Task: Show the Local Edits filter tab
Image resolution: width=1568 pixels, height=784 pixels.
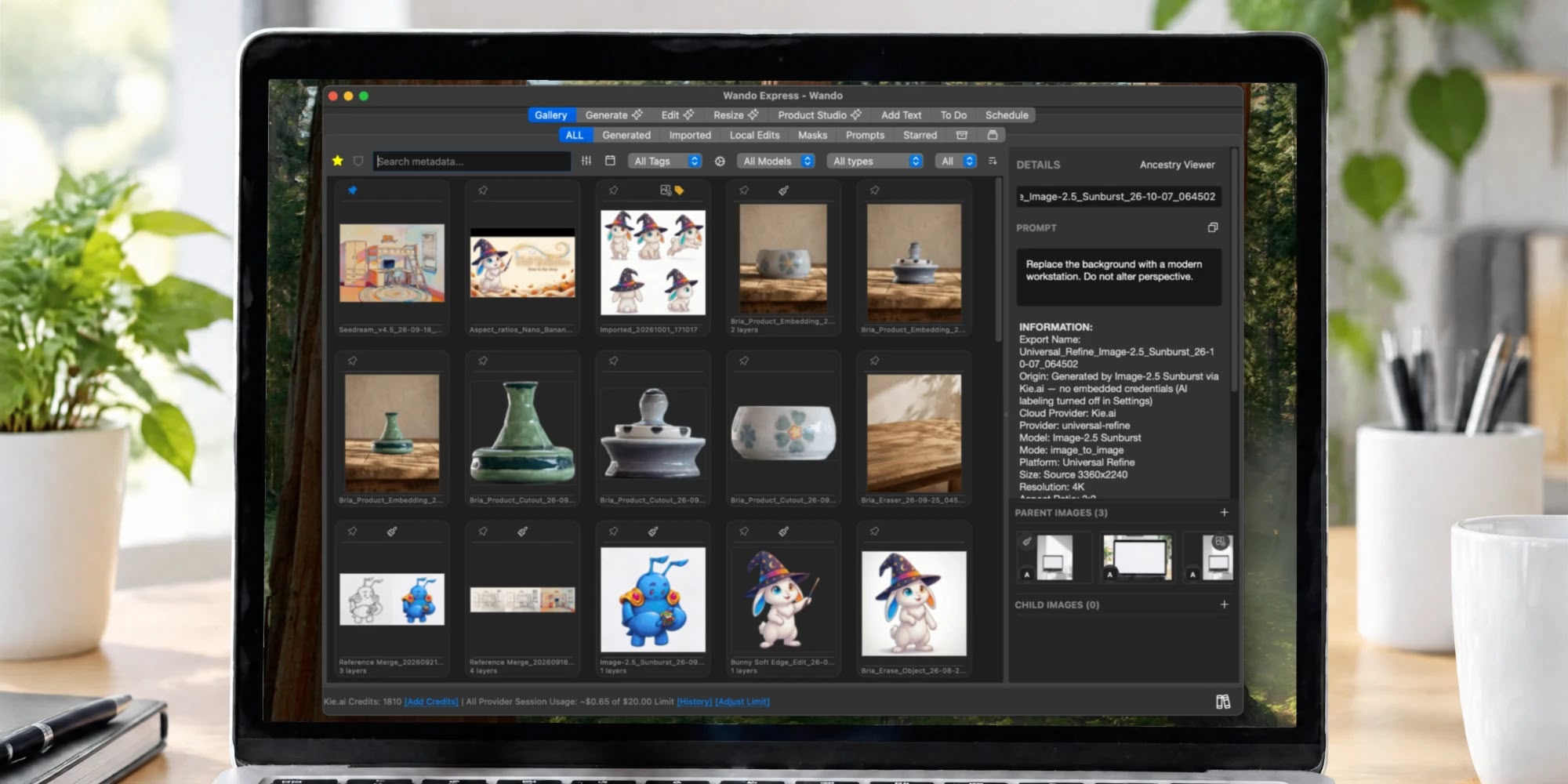Action: point(754,135)
